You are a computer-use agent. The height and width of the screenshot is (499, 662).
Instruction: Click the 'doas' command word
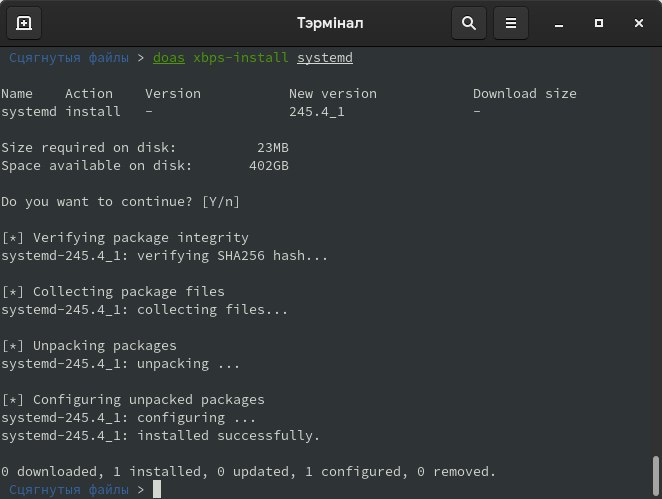click(168, 57)
